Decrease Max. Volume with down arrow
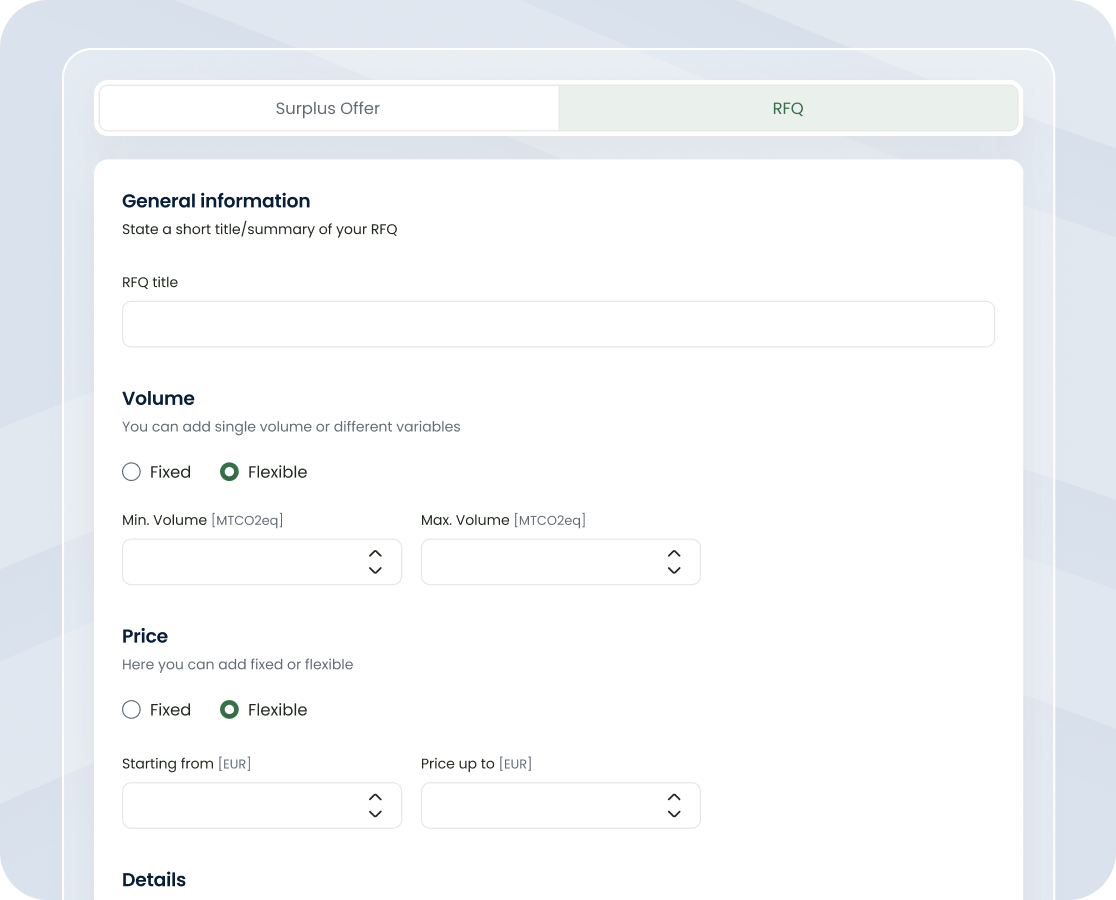The image size is (1116, 900). 674,570
